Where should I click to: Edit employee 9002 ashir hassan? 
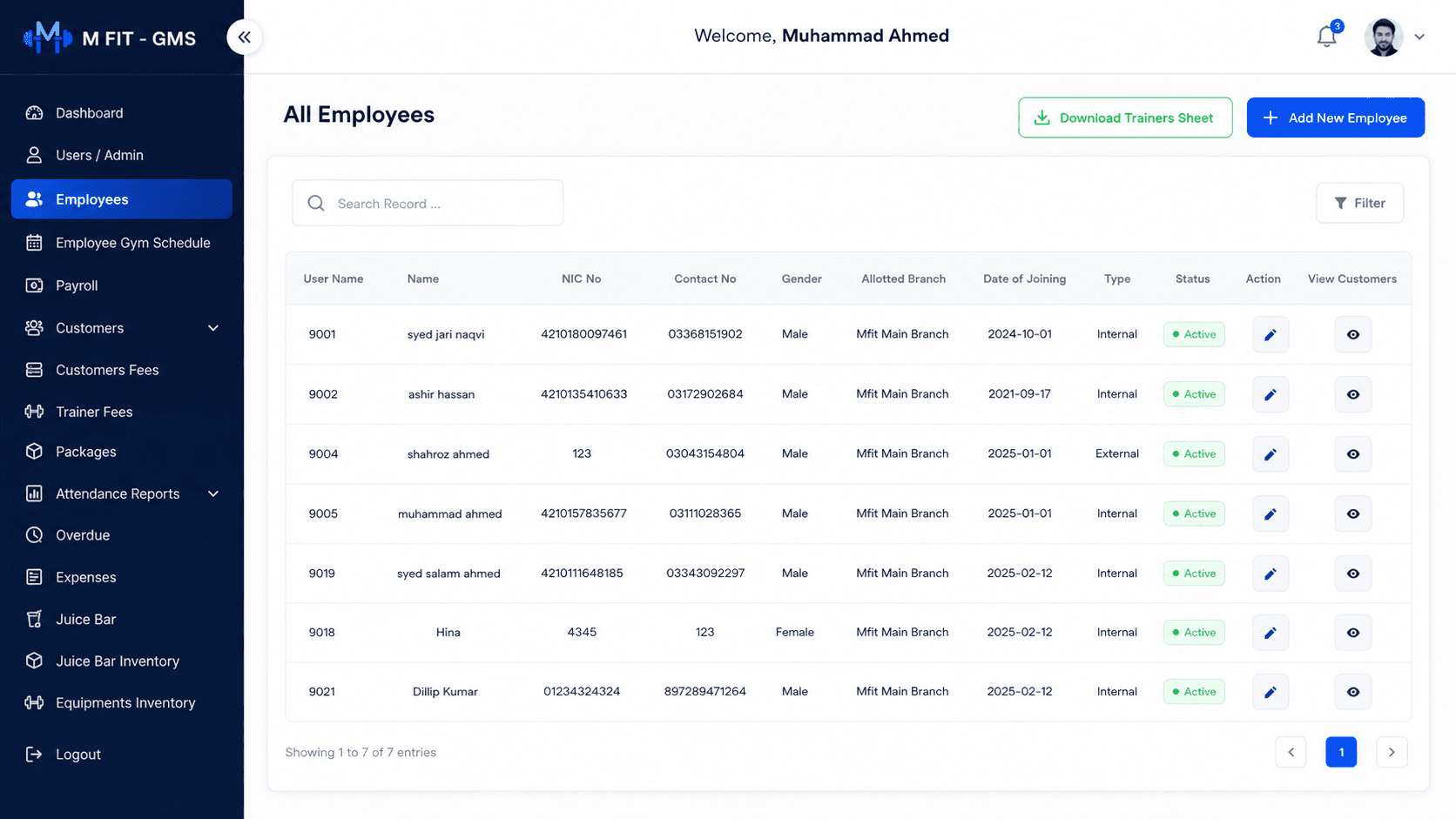coord(1271,394)
